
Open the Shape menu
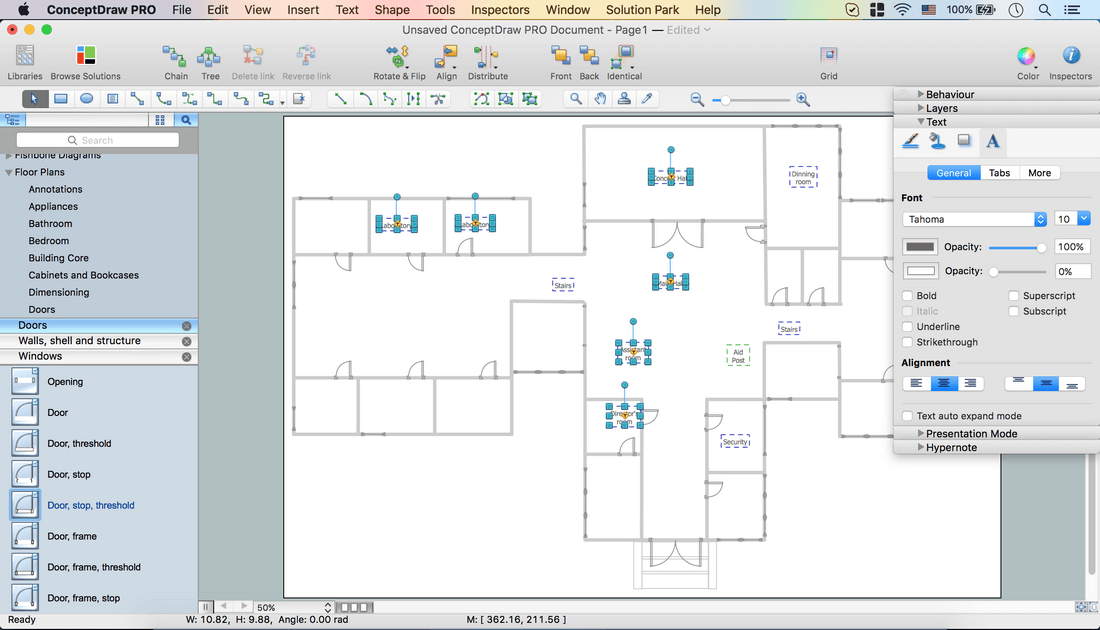coord(392,10)
